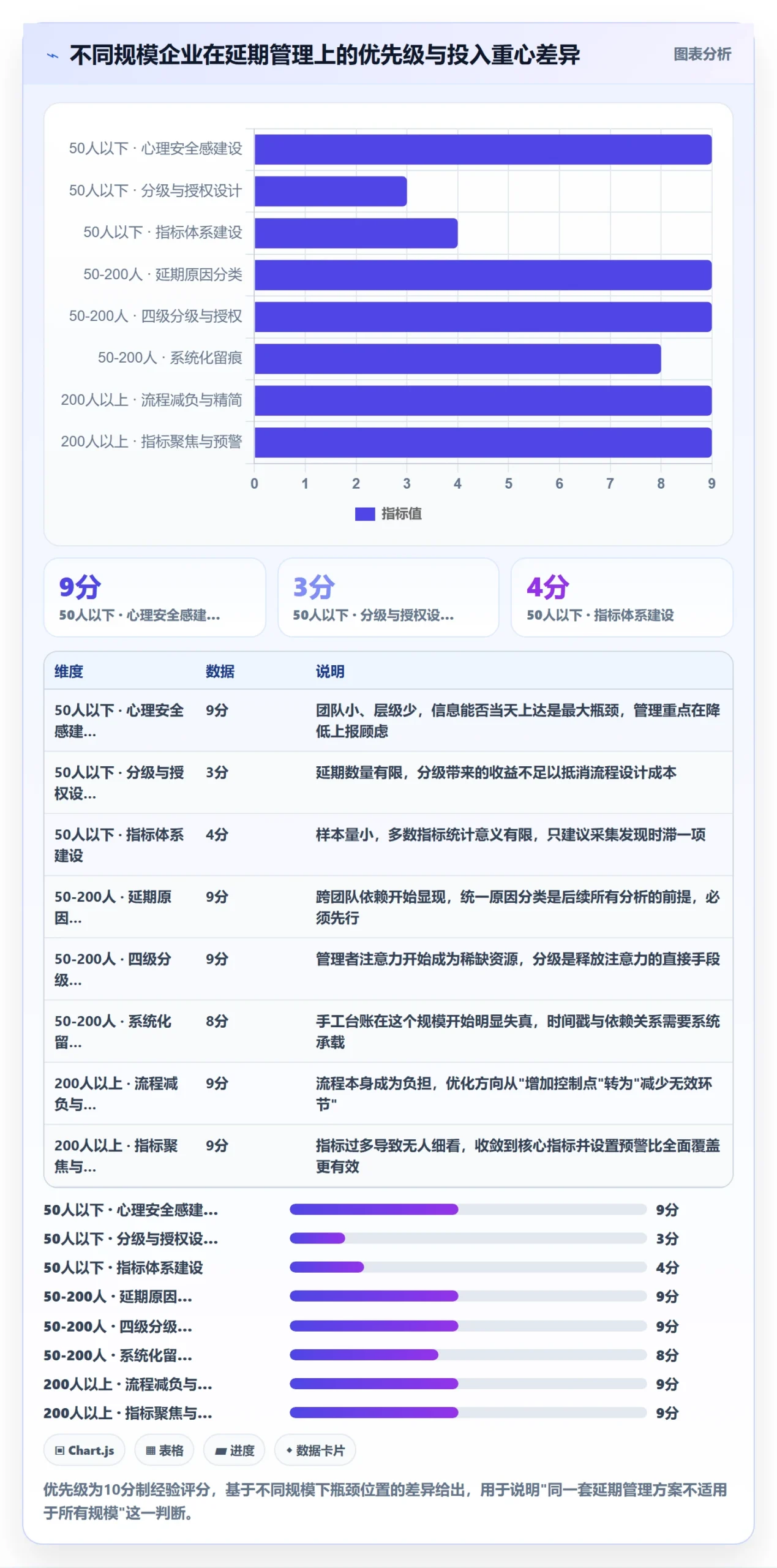Screen dimensions: 777x1568
Task: Click progress bar for 200人以上 · 指标聚焦与…
Action: pos(468,1412)
